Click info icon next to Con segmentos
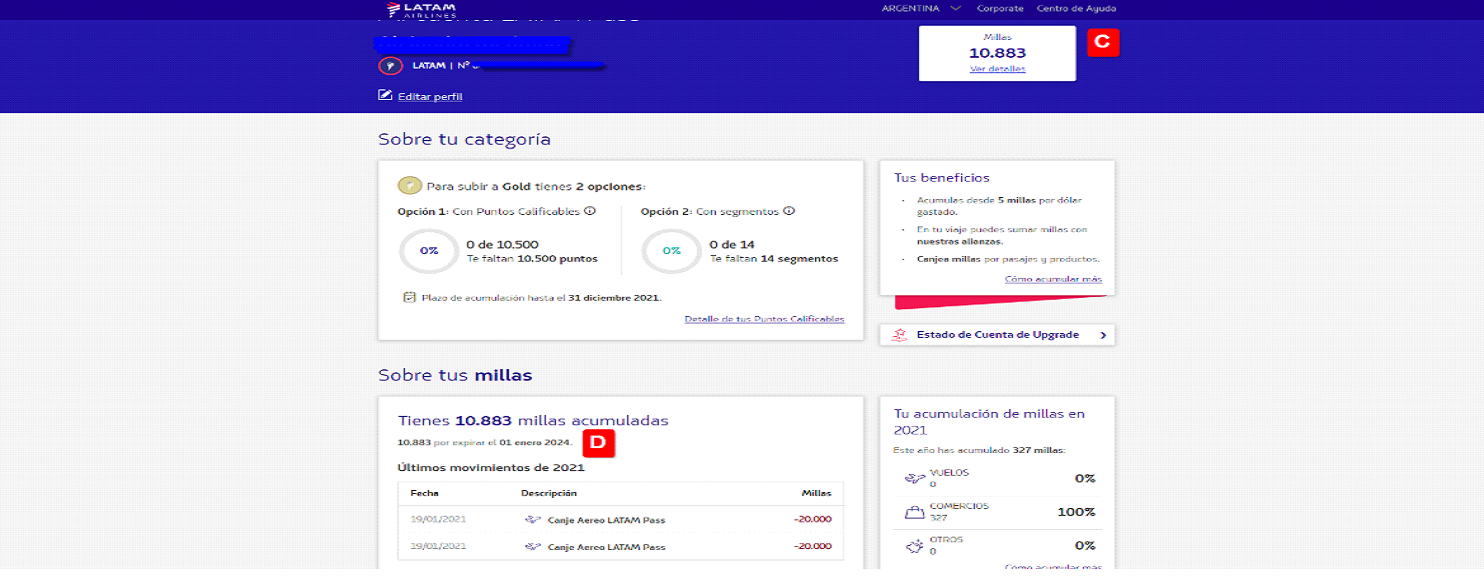Viewport: 1484px width, 582px height. point(789,211)
